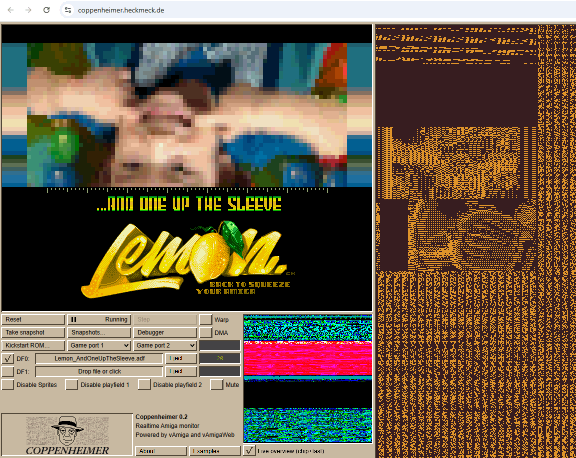Click the DF0 track counter display
This screenshot has height=458, width=576.
click(220, 358)
